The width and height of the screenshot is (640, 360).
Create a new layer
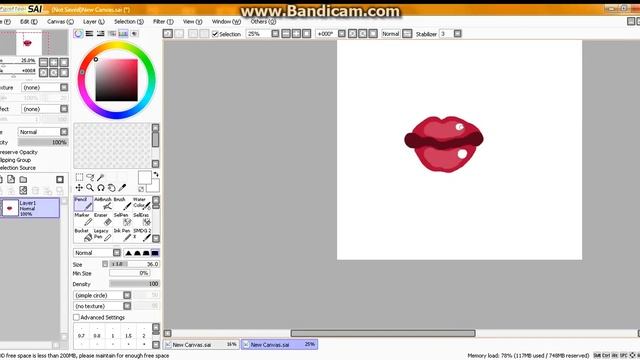2,179
